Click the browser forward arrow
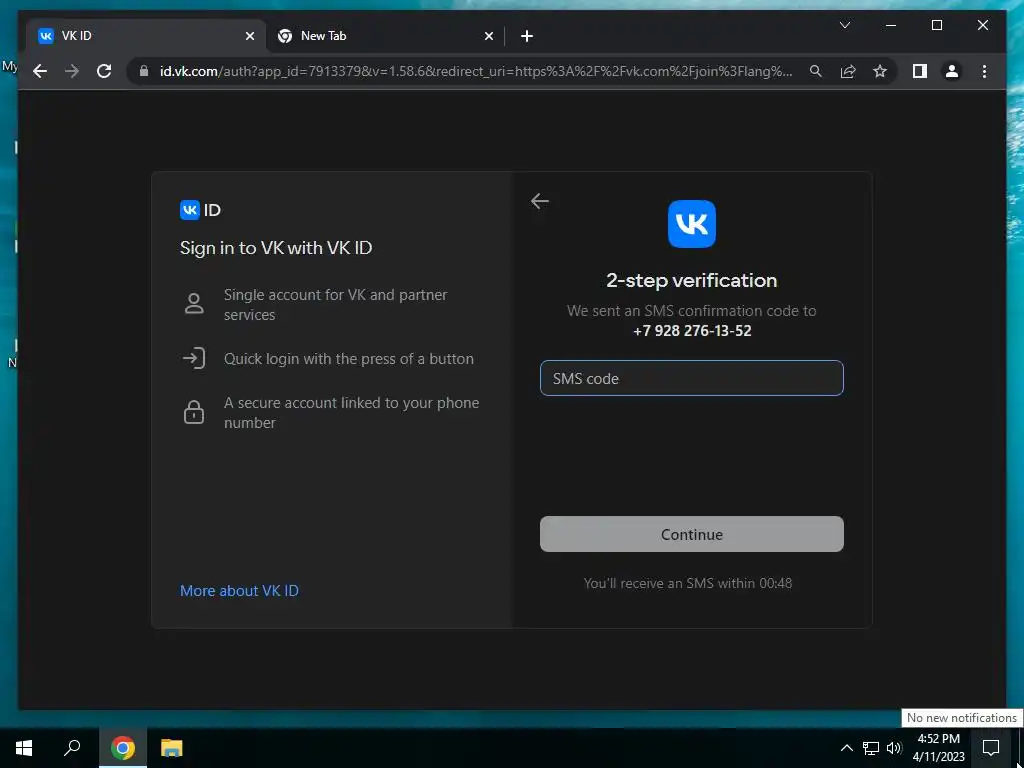 coord(72,71)
